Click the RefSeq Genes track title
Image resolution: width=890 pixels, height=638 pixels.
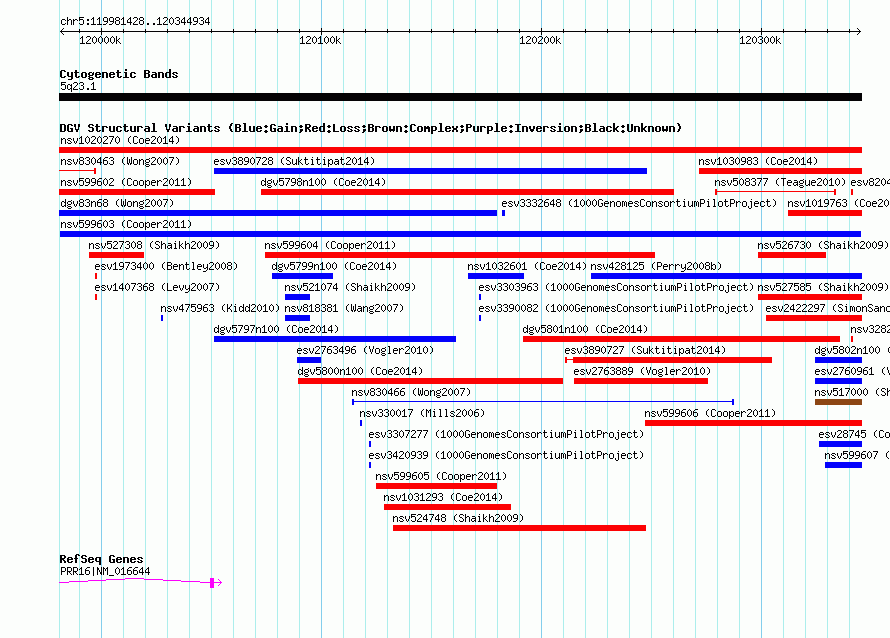pos(101,559)
